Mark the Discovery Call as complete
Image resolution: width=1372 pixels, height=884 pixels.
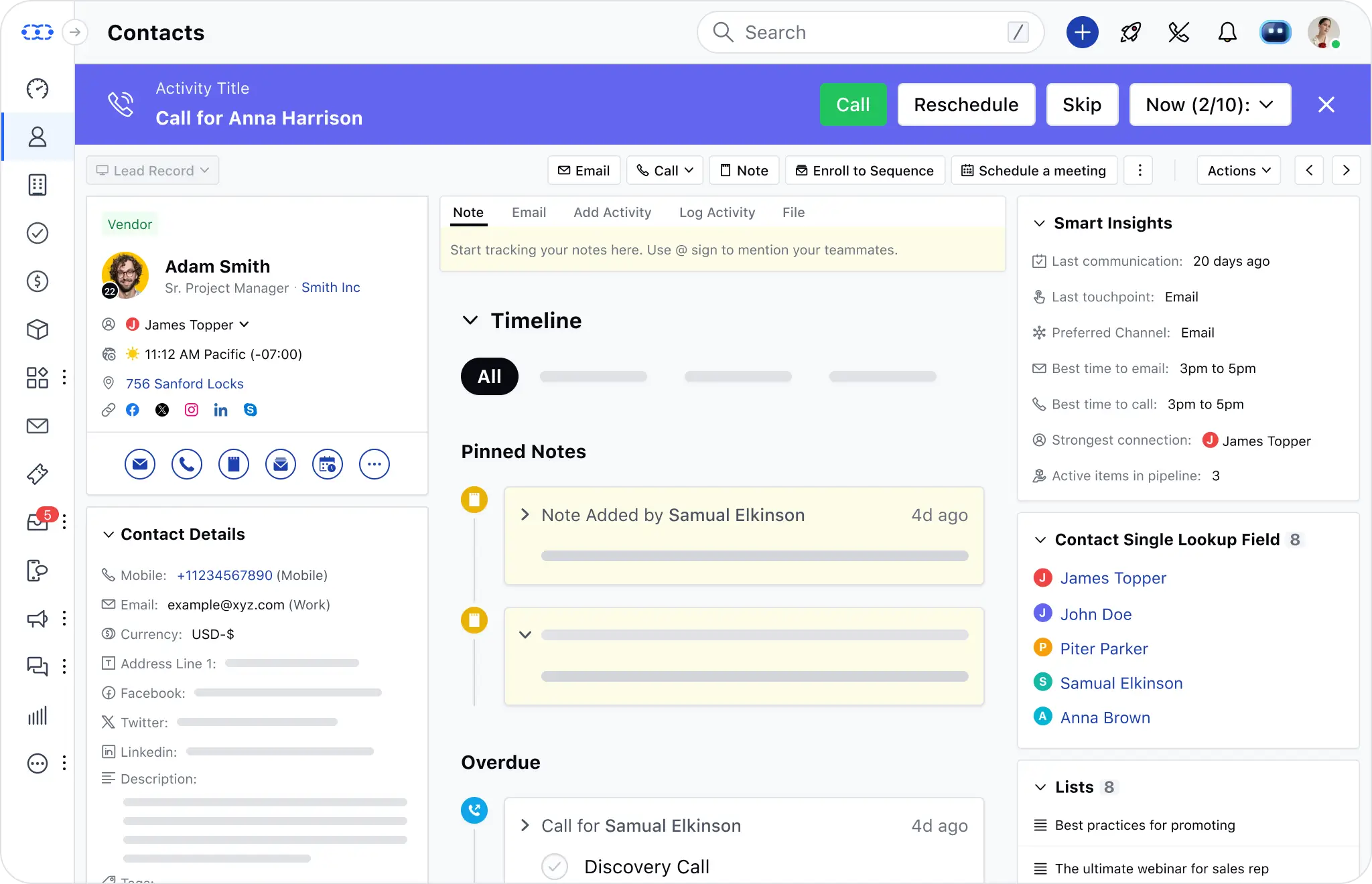[x=554, y=866]
